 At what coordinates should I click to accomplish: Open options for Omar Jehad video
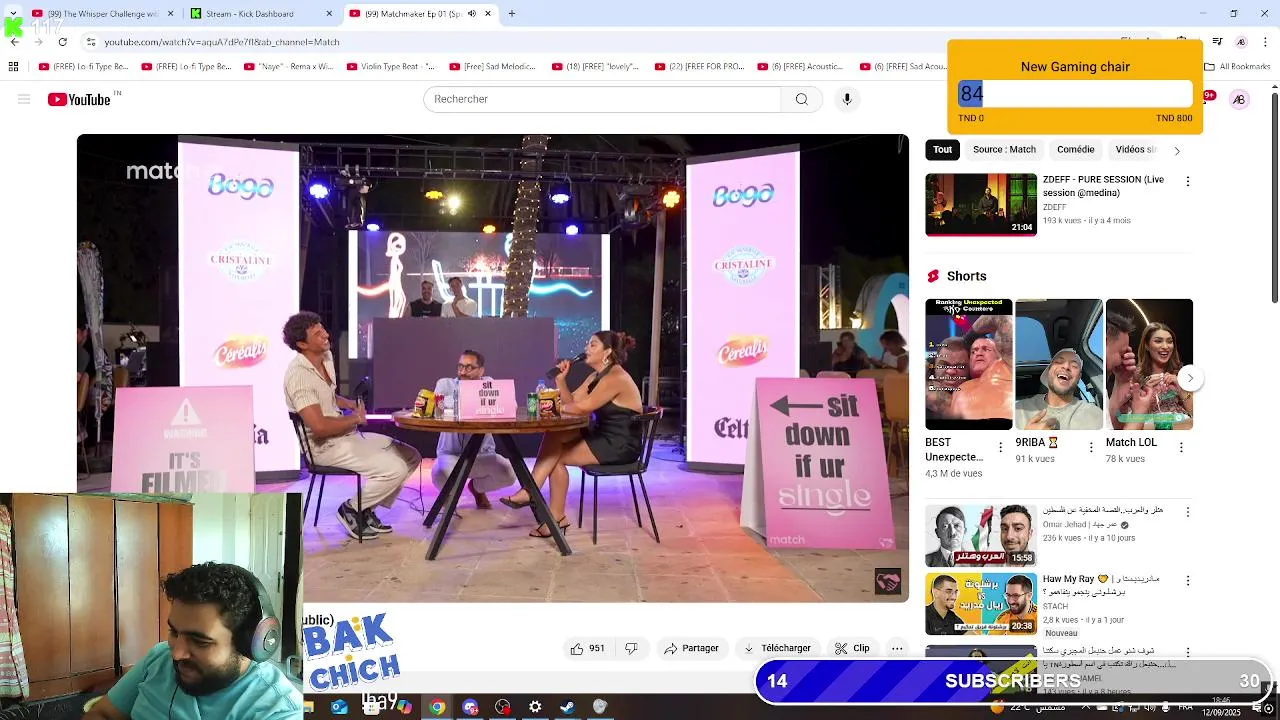(1188, 512)
